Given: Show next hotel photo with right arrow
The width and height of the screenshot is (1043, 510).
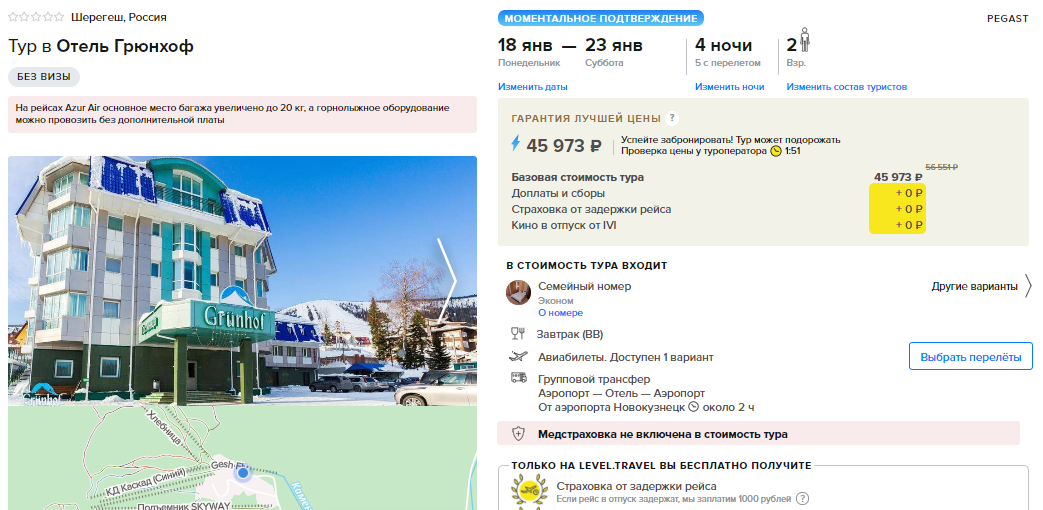Looking at the screenshot, I should coord(446,281).
